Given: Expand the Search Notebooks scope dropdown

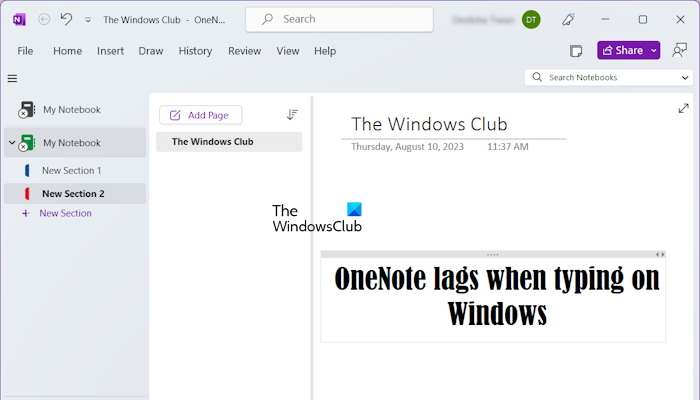Looking at the screenshot, I should (x=685, y=78).
